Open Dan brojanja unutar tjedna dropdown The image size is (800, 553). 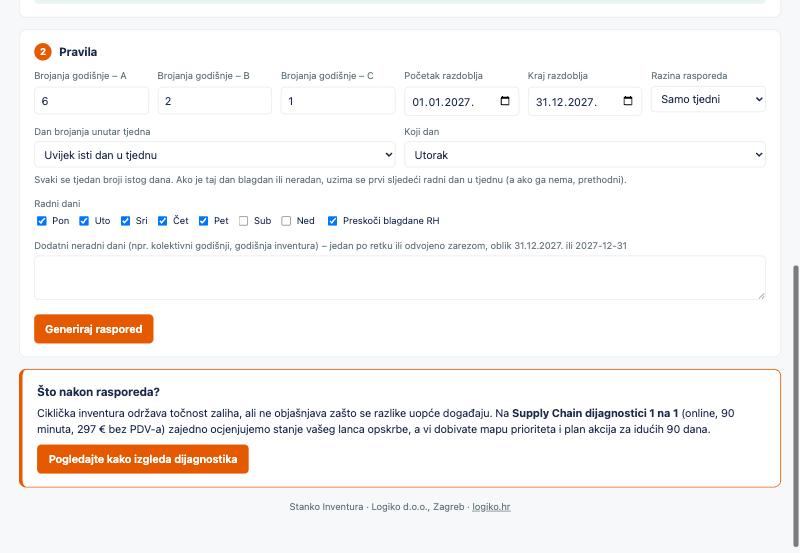(x=215, y=155)
